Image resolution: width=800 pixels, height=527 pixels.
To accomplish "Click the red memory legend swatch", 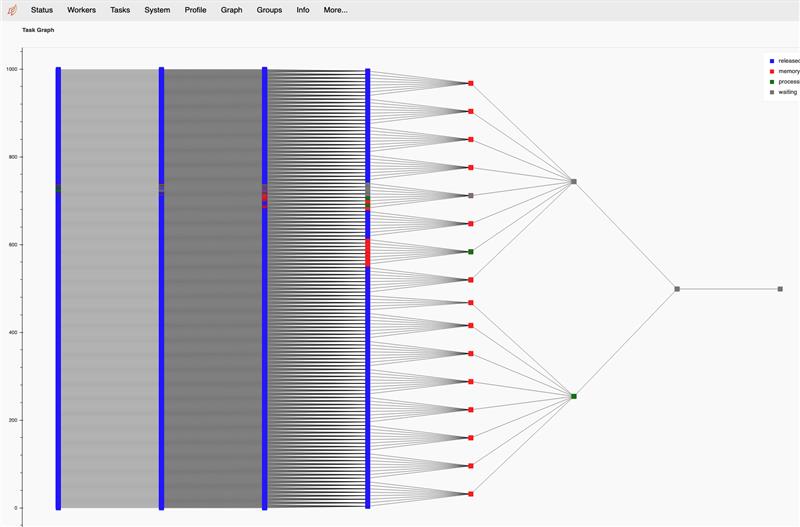I will click(x=772, y=71).
